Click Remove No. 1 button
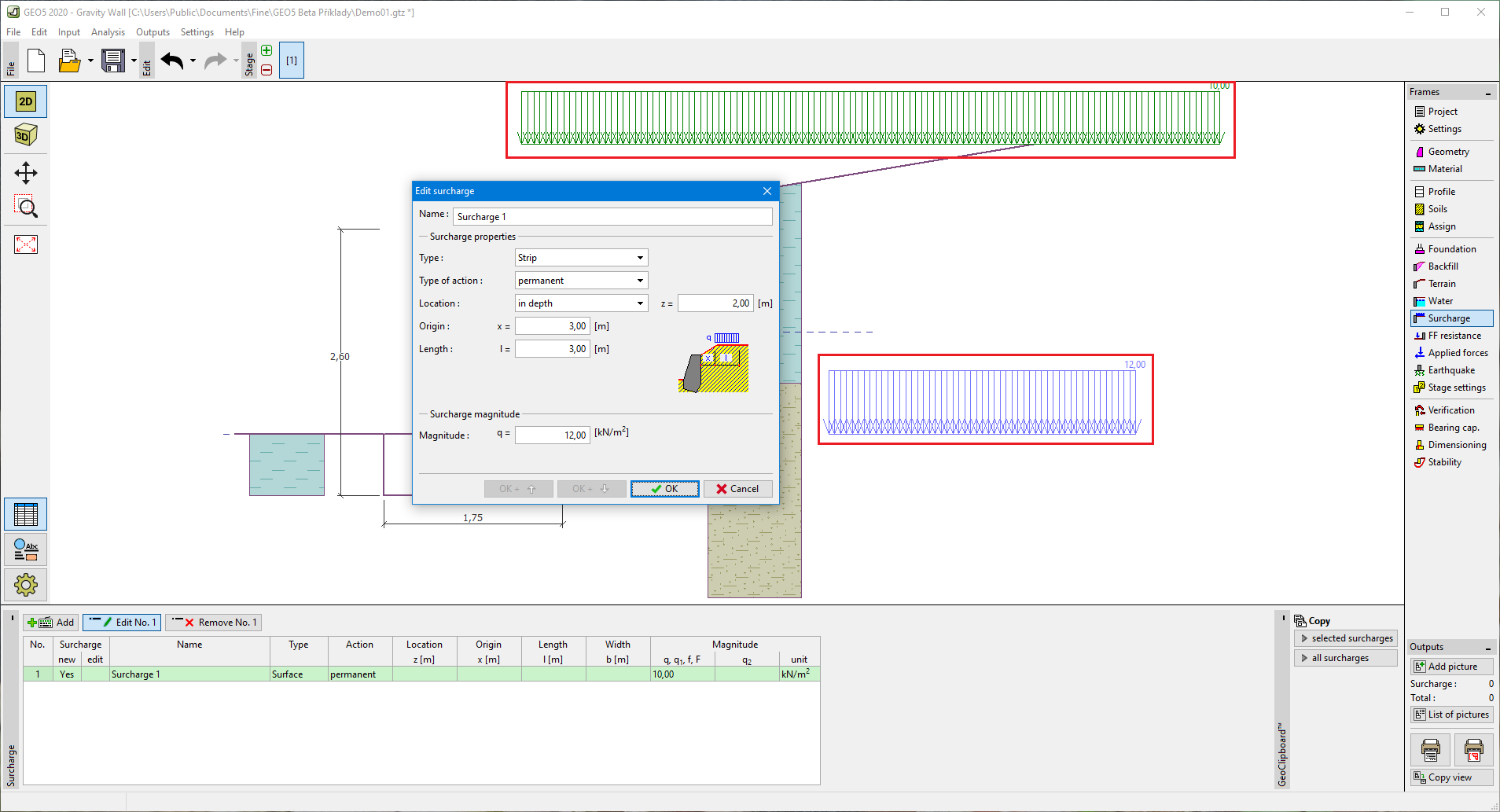Image resolution: width=1500 pixels, height=812 pixels. pos(214,623)
